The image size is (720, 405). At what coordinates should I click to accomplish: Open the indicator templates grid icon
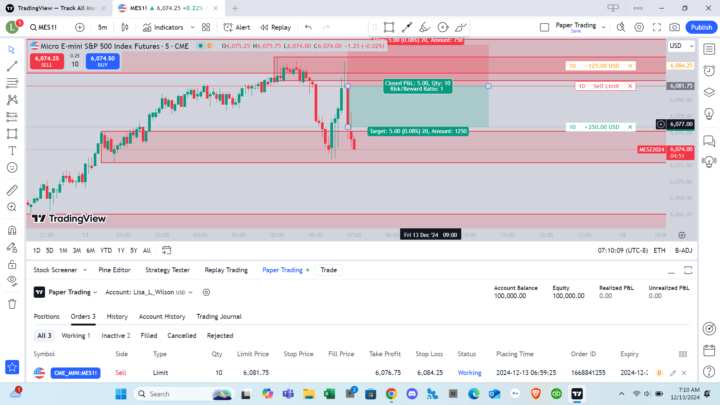tap(206, 28)
